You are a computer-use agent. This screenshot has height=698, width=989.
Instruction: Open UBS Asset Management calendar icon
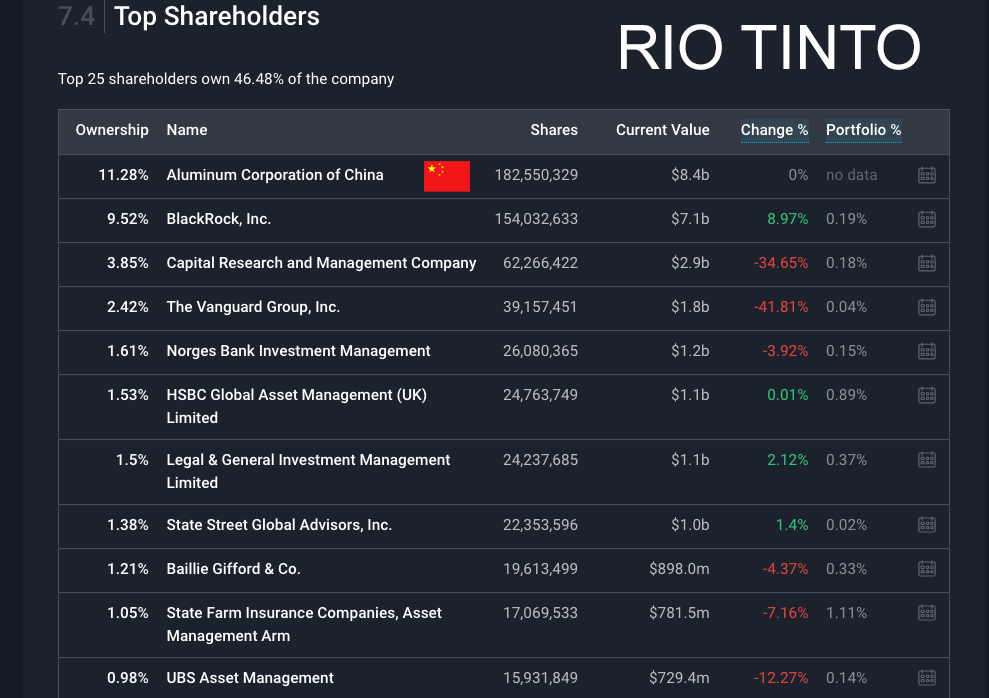[x=926, y=678]
